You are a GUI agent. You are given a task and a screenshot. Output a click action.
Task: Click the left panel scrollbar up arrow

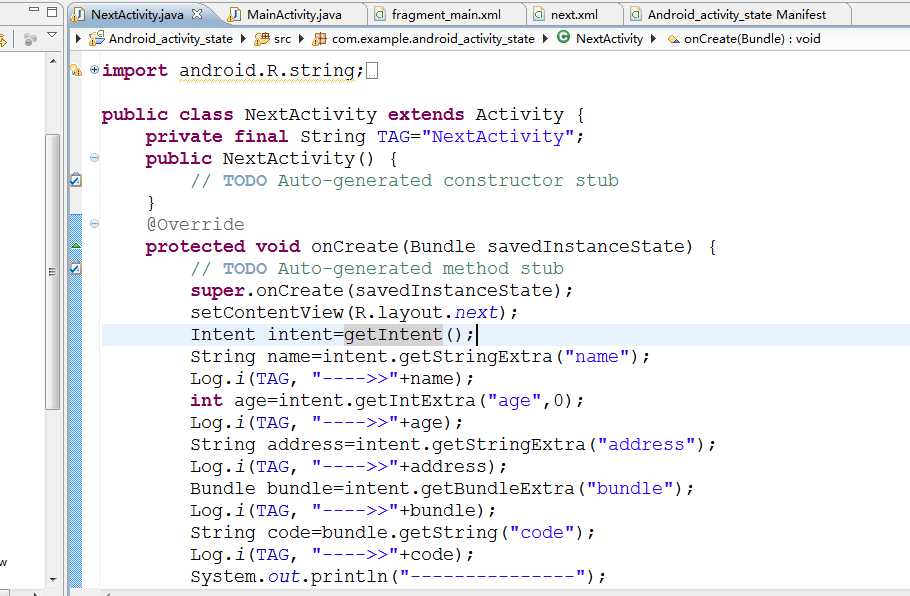[53, 61]
